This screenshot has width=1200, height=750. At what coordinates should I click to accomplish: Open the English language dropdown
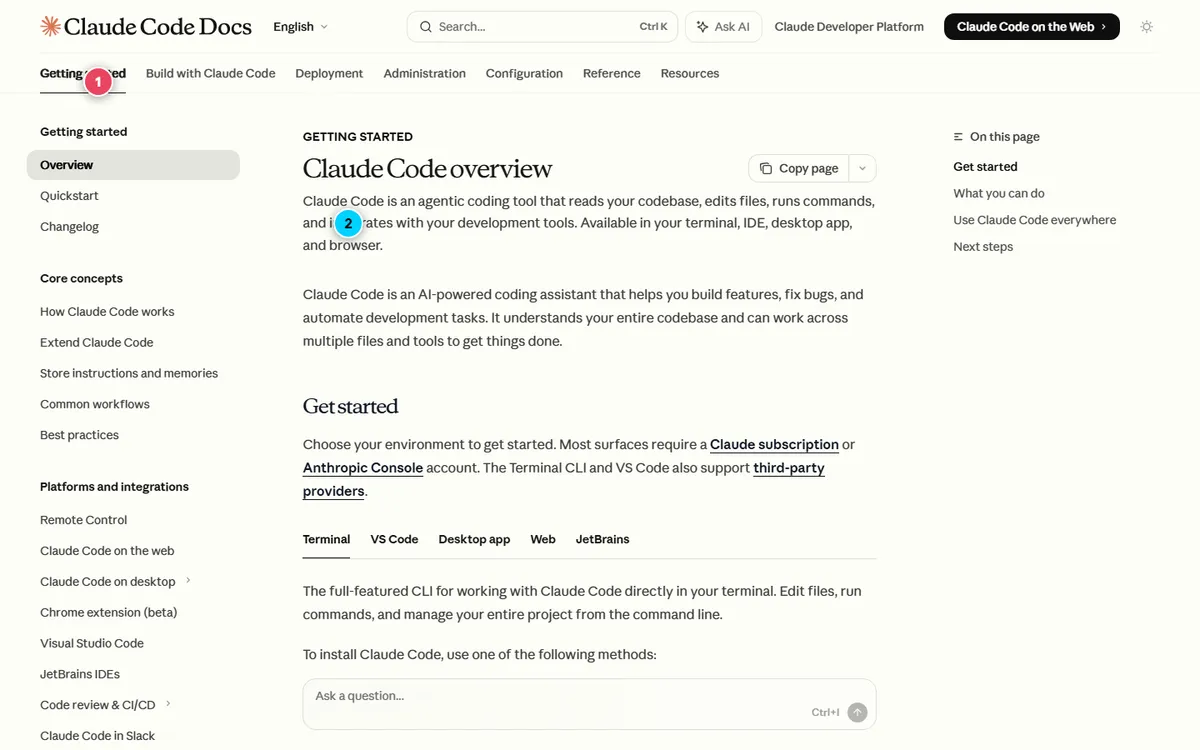(299, 27)
